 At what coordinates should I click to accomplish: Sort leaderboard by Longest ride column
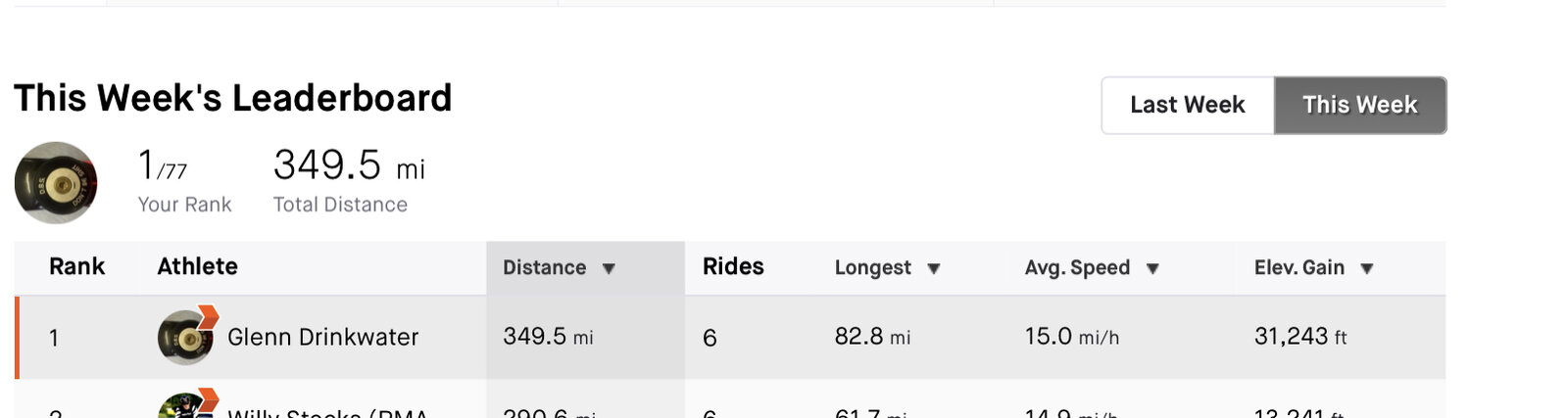tap(872, 267)
